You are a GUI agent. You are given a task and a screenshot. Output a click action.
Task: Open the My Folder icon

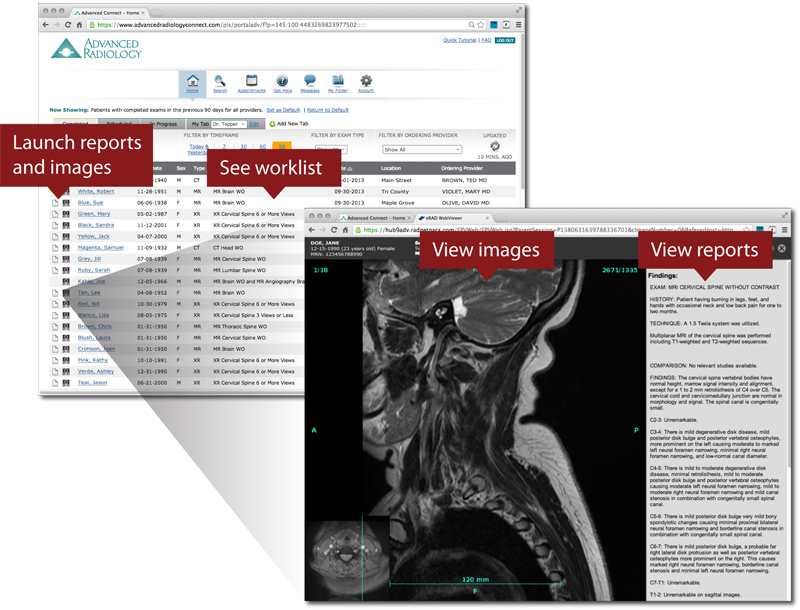(x=338, y=81)
